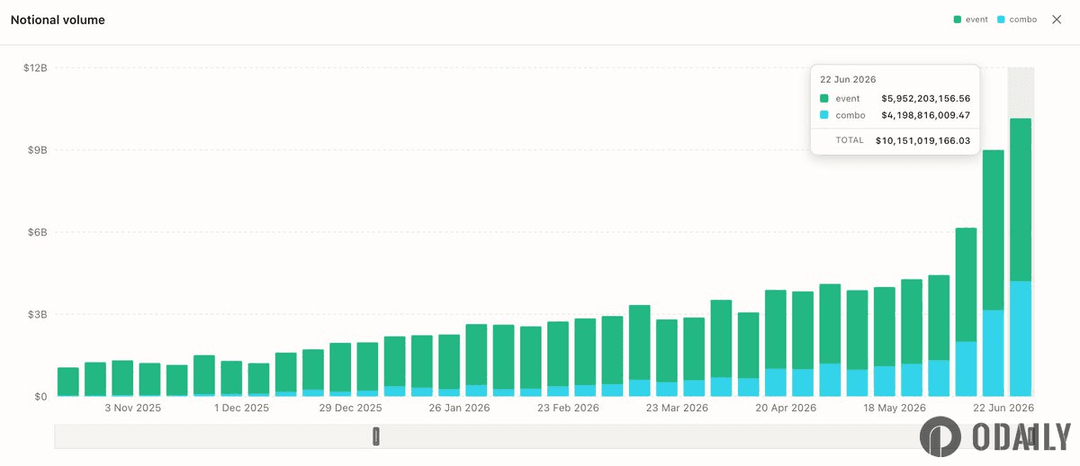Click event value $5,952,203,156.56 in tooltip
Image resolution: width=1080 pixels, height=466 pixels.
(x=926, y=98)
